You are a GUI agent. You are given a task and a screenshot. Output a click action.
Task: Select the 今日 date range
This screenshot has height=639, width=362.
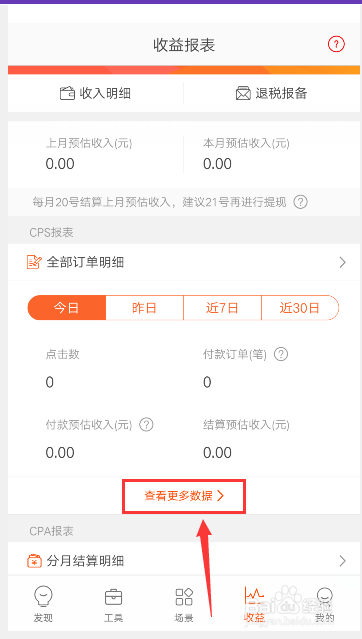click(67, 308)
